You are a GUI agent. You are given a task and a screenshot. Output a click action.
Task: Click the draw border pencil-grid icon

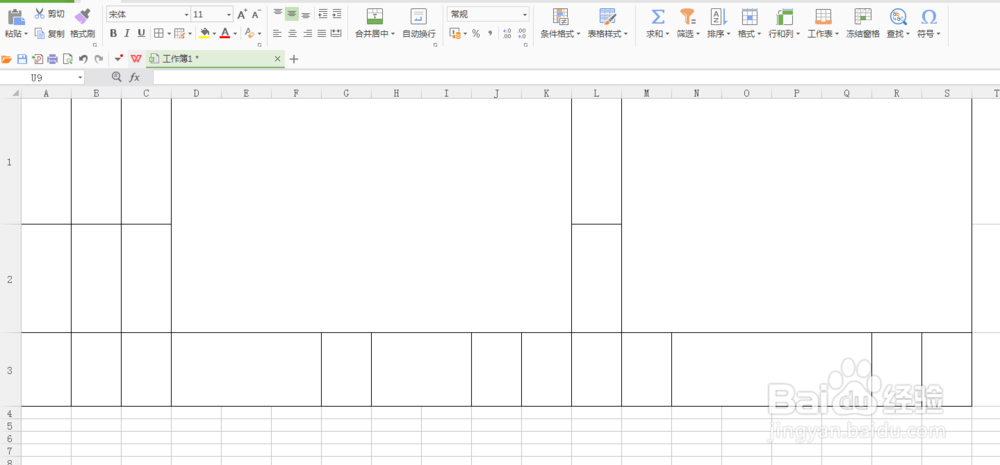[179, 33]
